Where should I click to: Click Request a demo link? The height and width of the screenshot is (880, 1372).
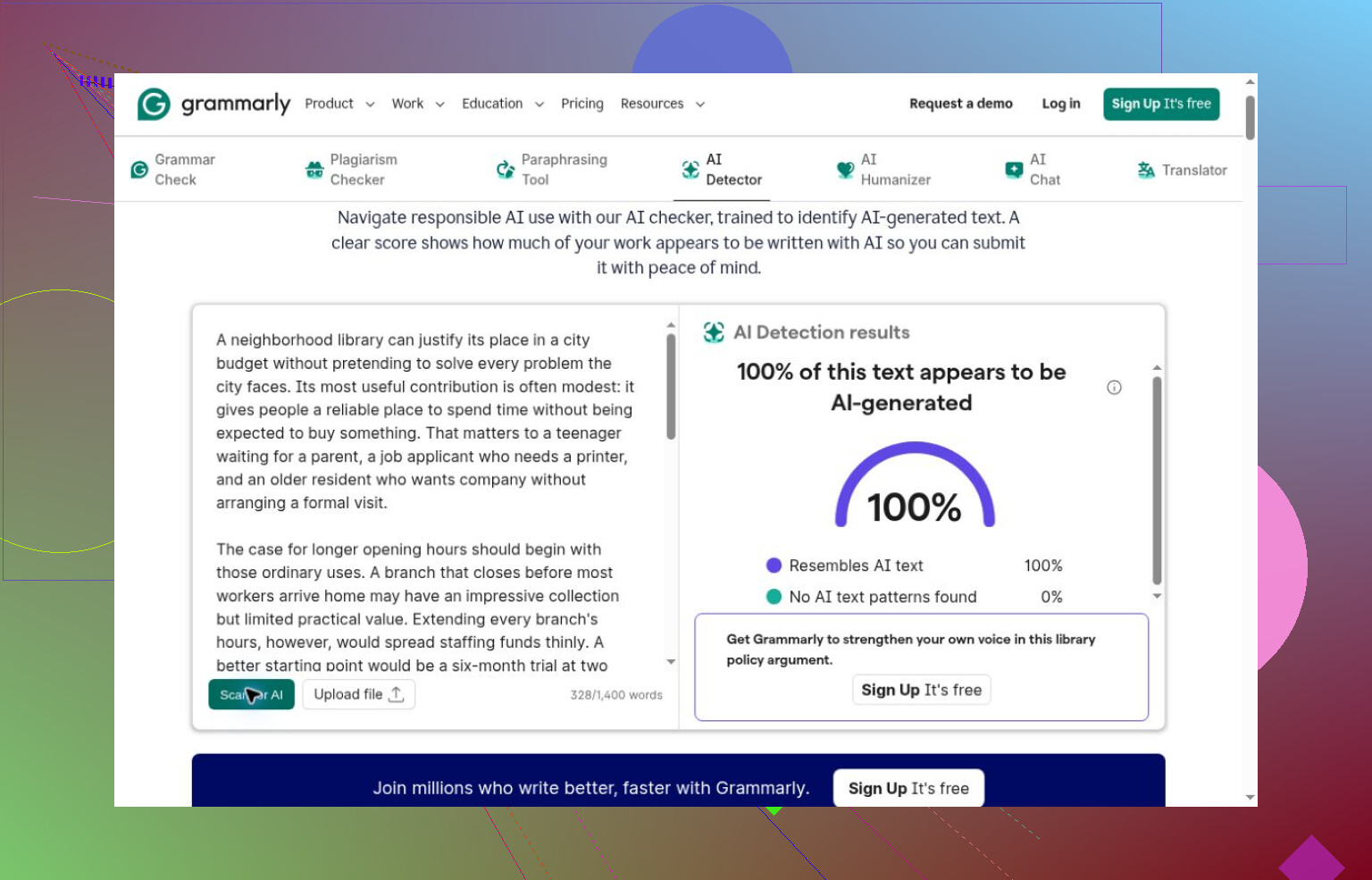(961, 104)
